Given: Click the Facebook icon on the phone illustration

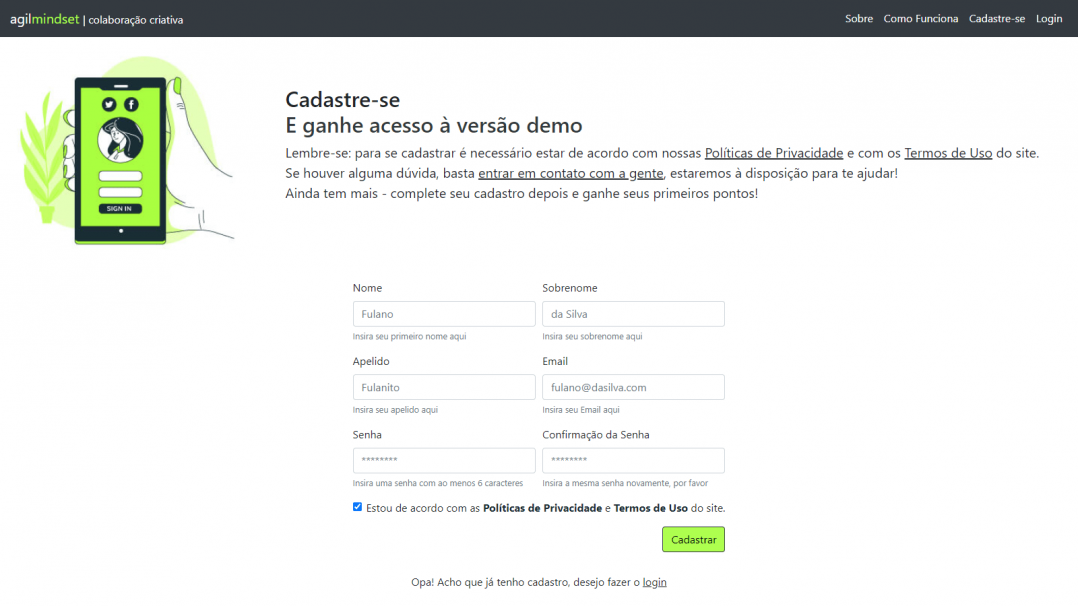Looking at the screenshot, I should [x=131, y=105].
